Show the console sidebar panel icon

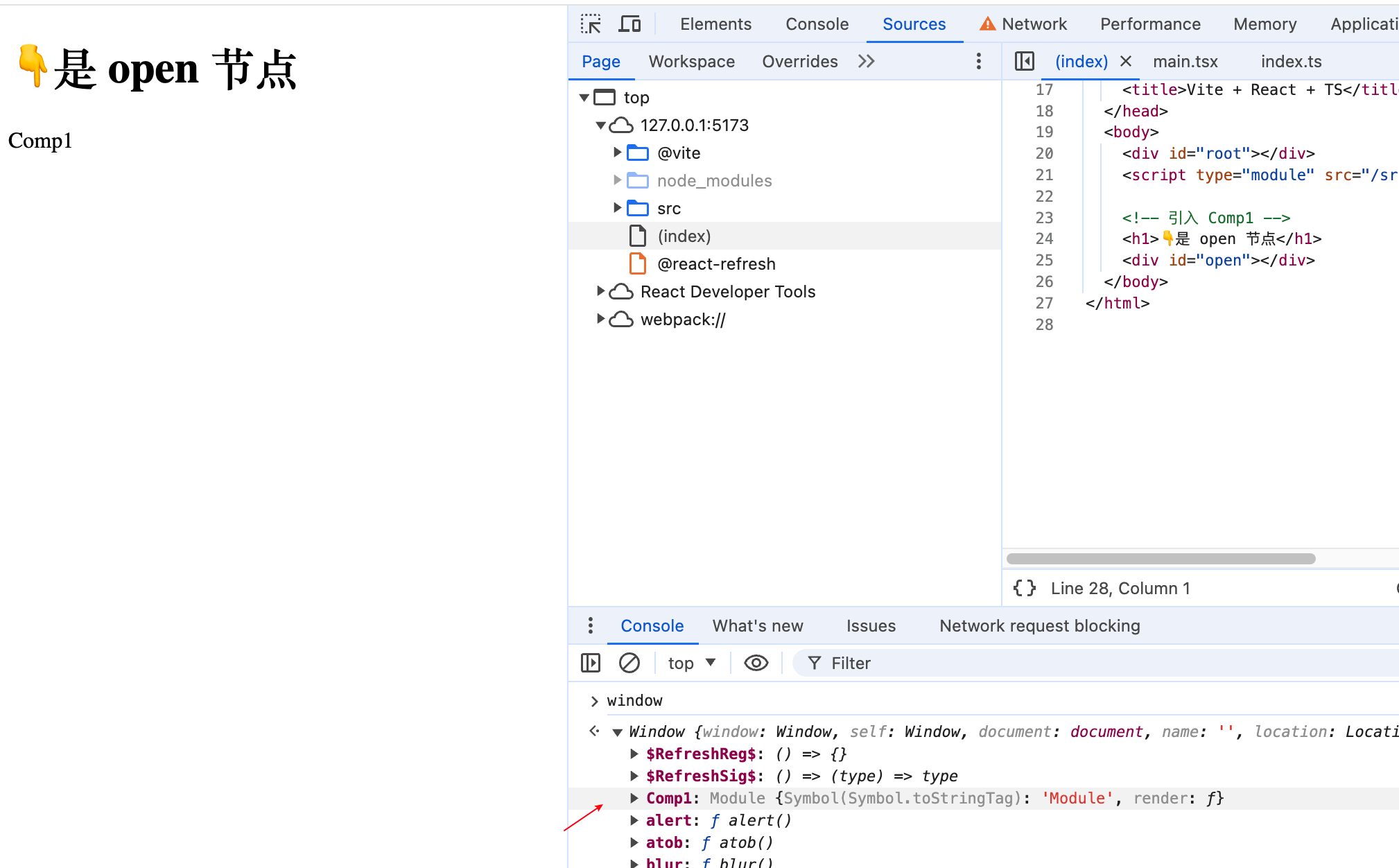(591, 663)
